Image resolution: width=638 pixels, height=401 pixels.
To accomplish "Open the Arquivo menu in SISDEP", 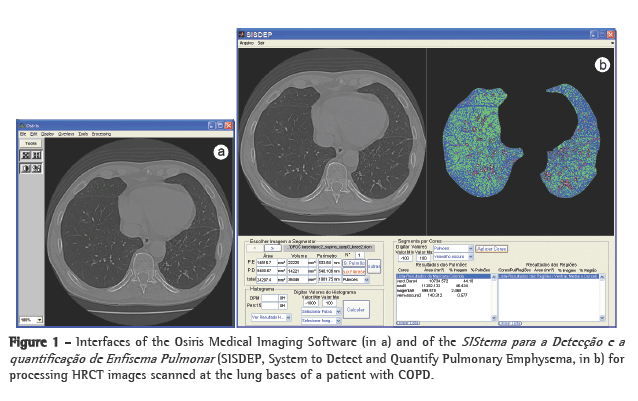I will click(x=246, y=44).
